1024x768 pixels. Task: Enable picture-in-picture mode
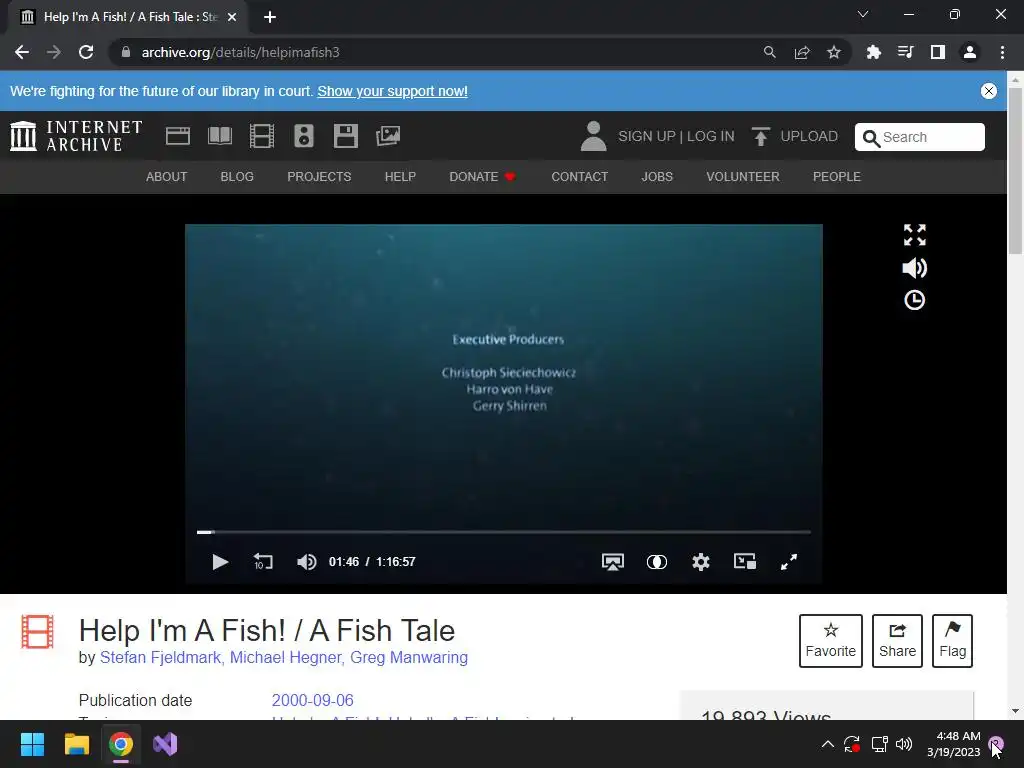(x=744, y=562)
